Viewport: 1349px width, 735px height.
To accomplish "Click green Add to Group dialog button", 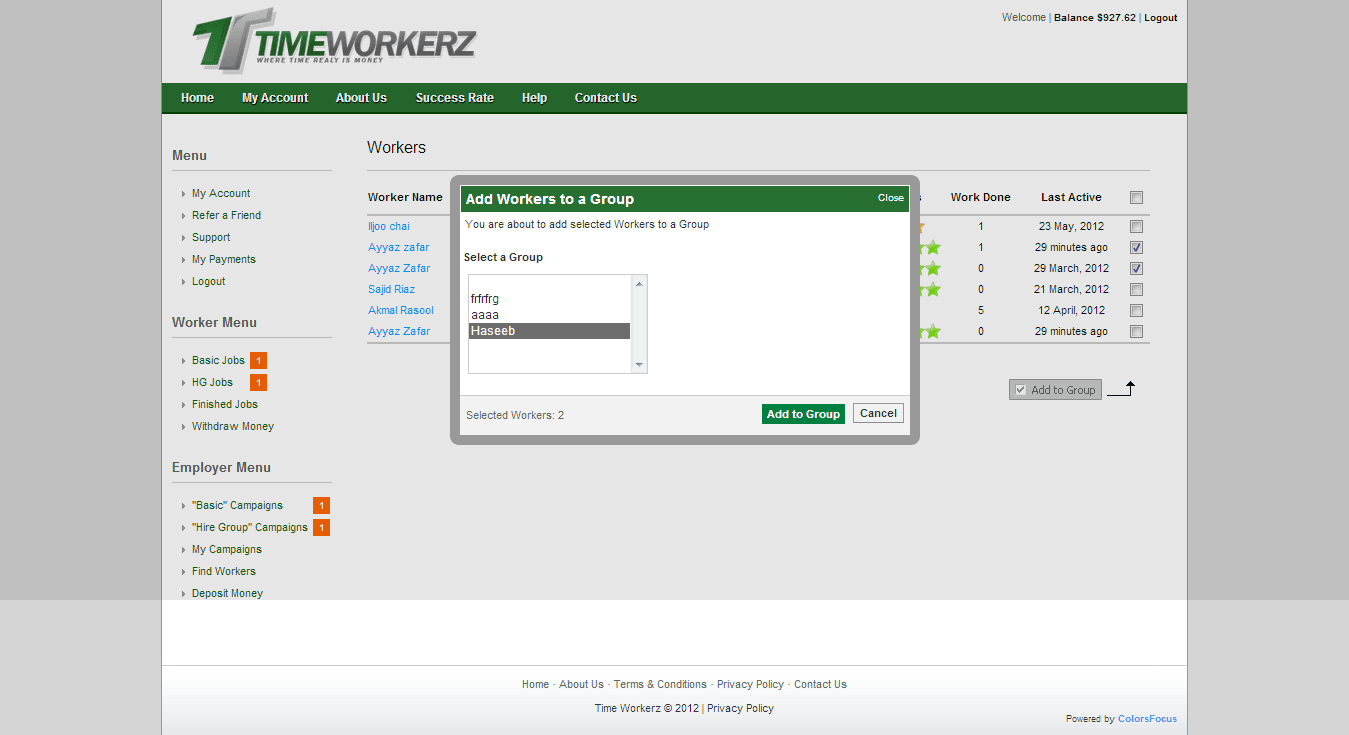I will [x=803, y=414].
